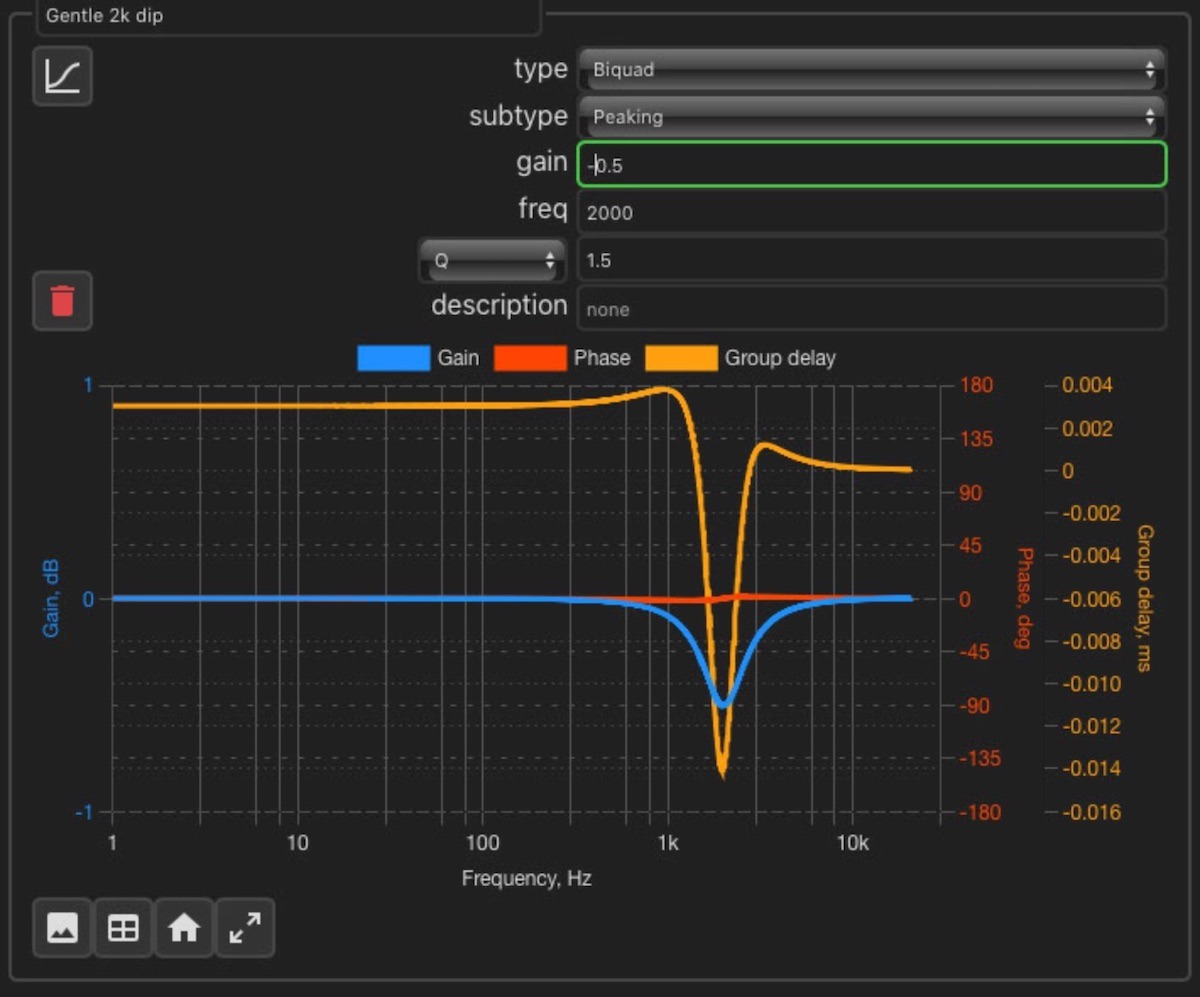Click the Phase legend label
1200x997 pixels.
coord(602,358)
